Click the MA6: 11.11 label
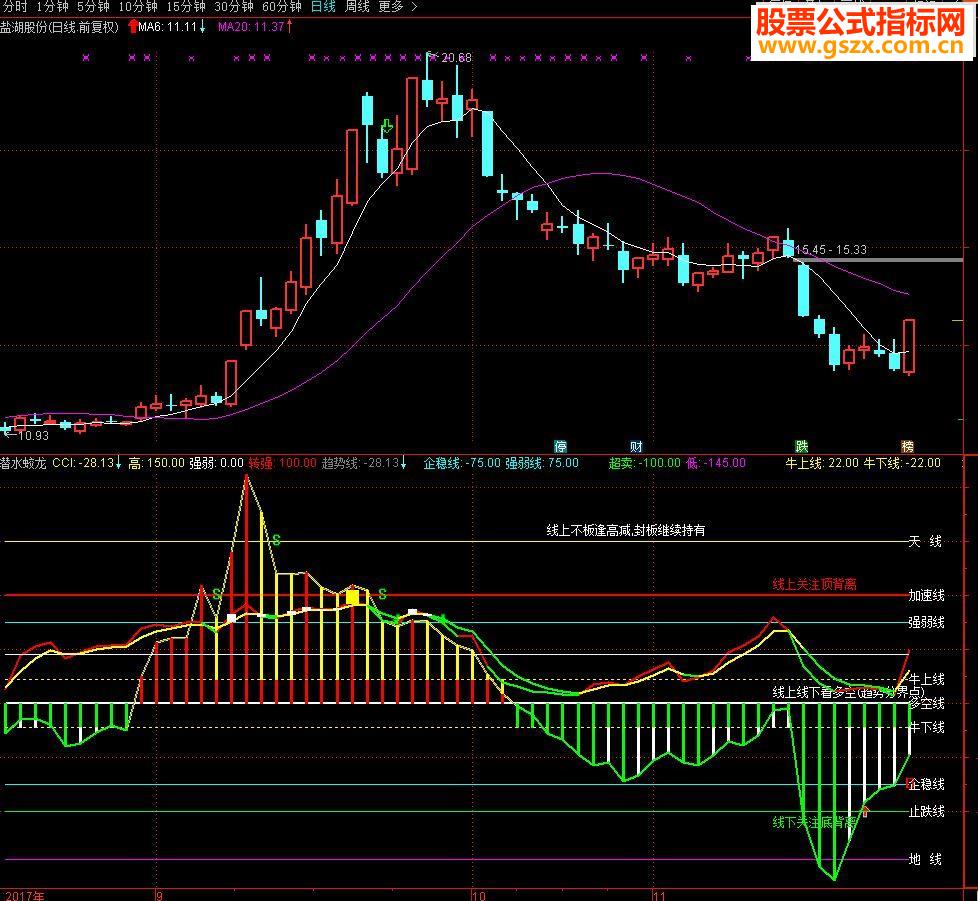The width and height of the screenshot is (978, 901). [x=167, y=27]
